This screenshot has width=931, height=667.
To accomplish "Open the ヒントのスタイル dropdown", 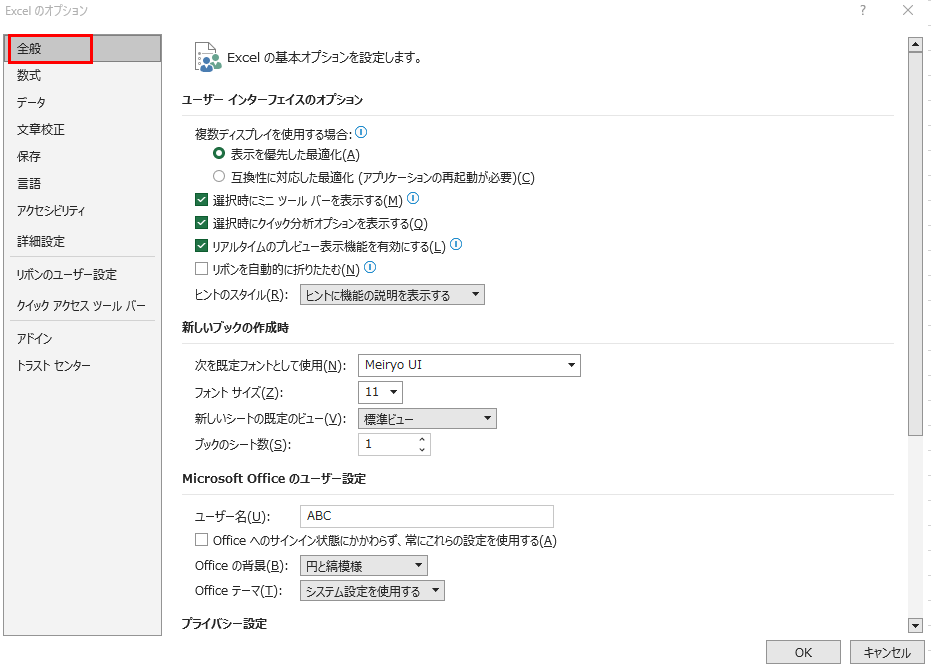I will tap(392, 295).
